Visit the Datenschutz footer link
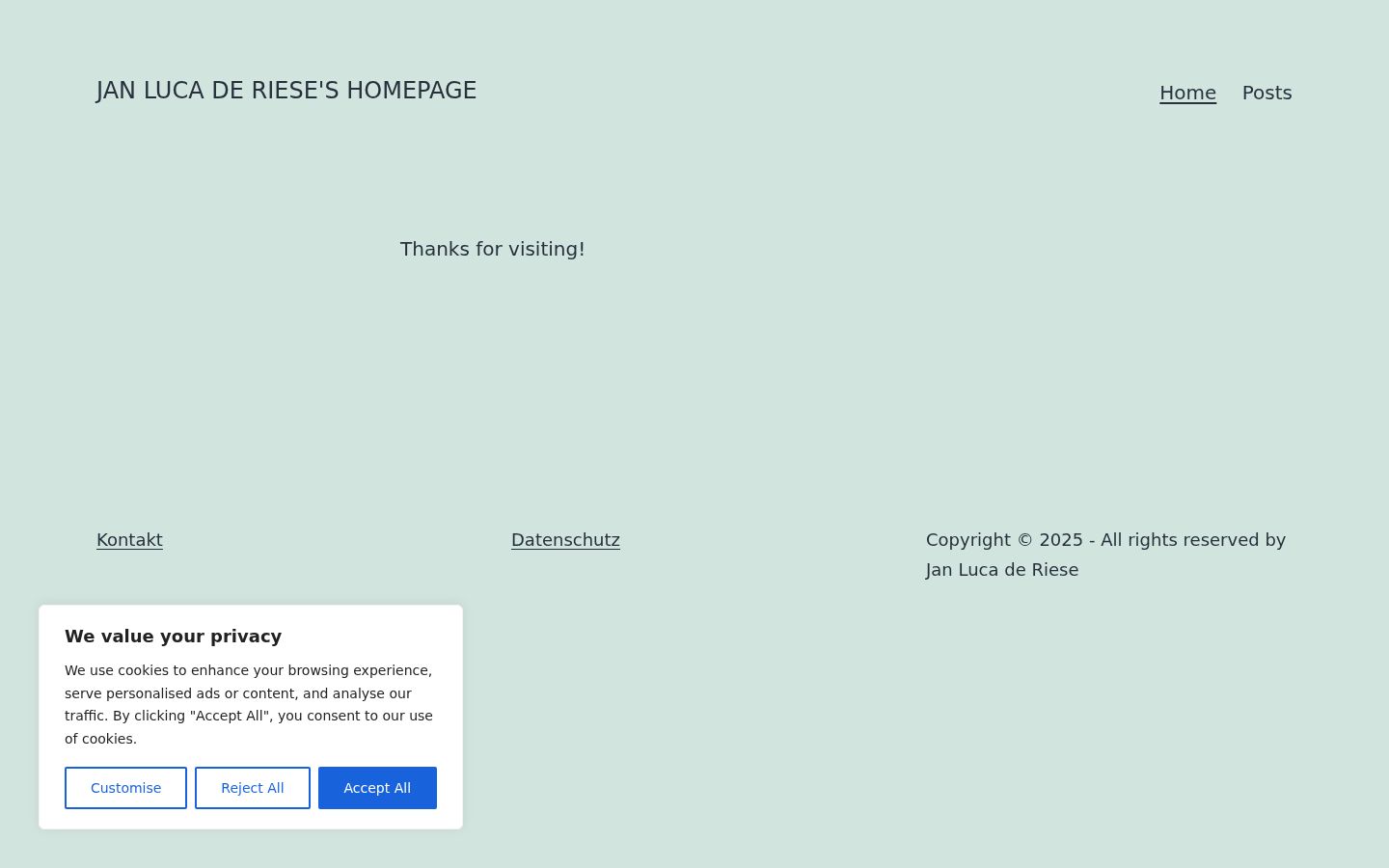1389x868 pixels. 565,540
